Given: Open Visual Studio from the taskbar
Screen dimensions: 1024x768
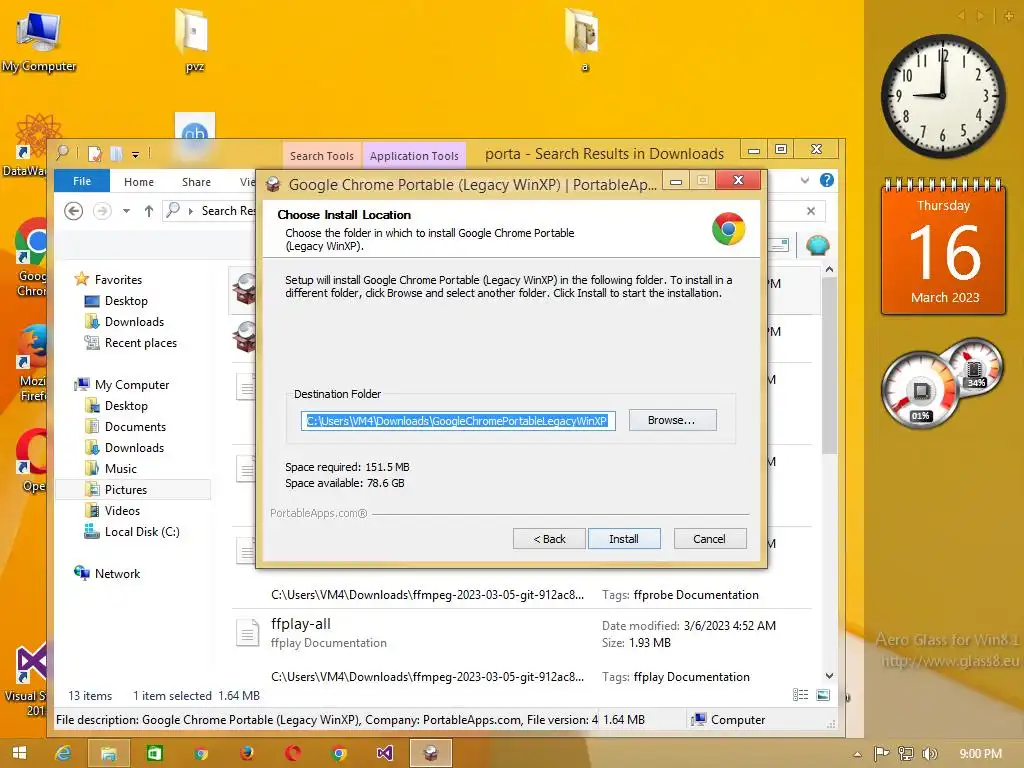Looking at the screenshot, I should coord(385,753).
